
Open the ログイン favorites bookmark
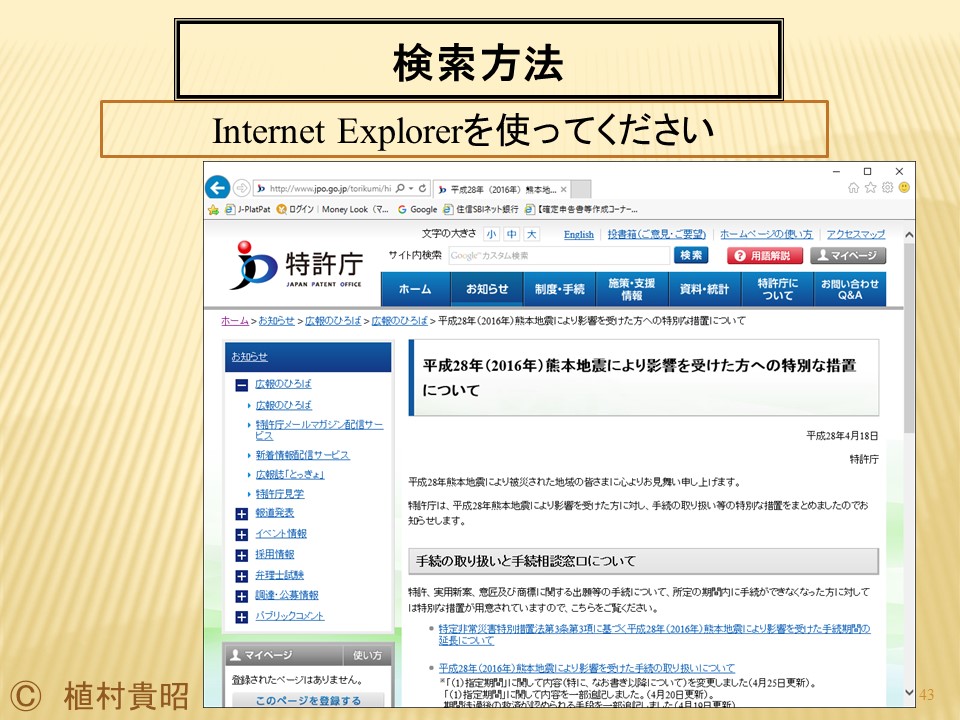tap(295, 209)
